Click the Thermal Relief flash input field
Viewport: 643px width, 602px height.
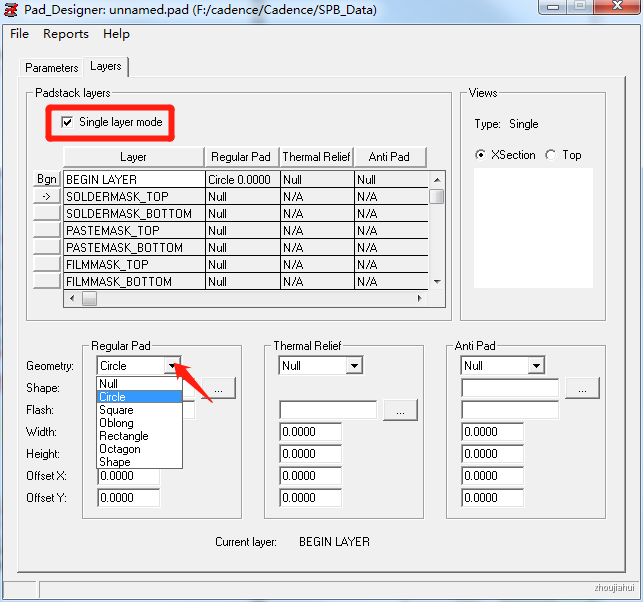(328, 410)
